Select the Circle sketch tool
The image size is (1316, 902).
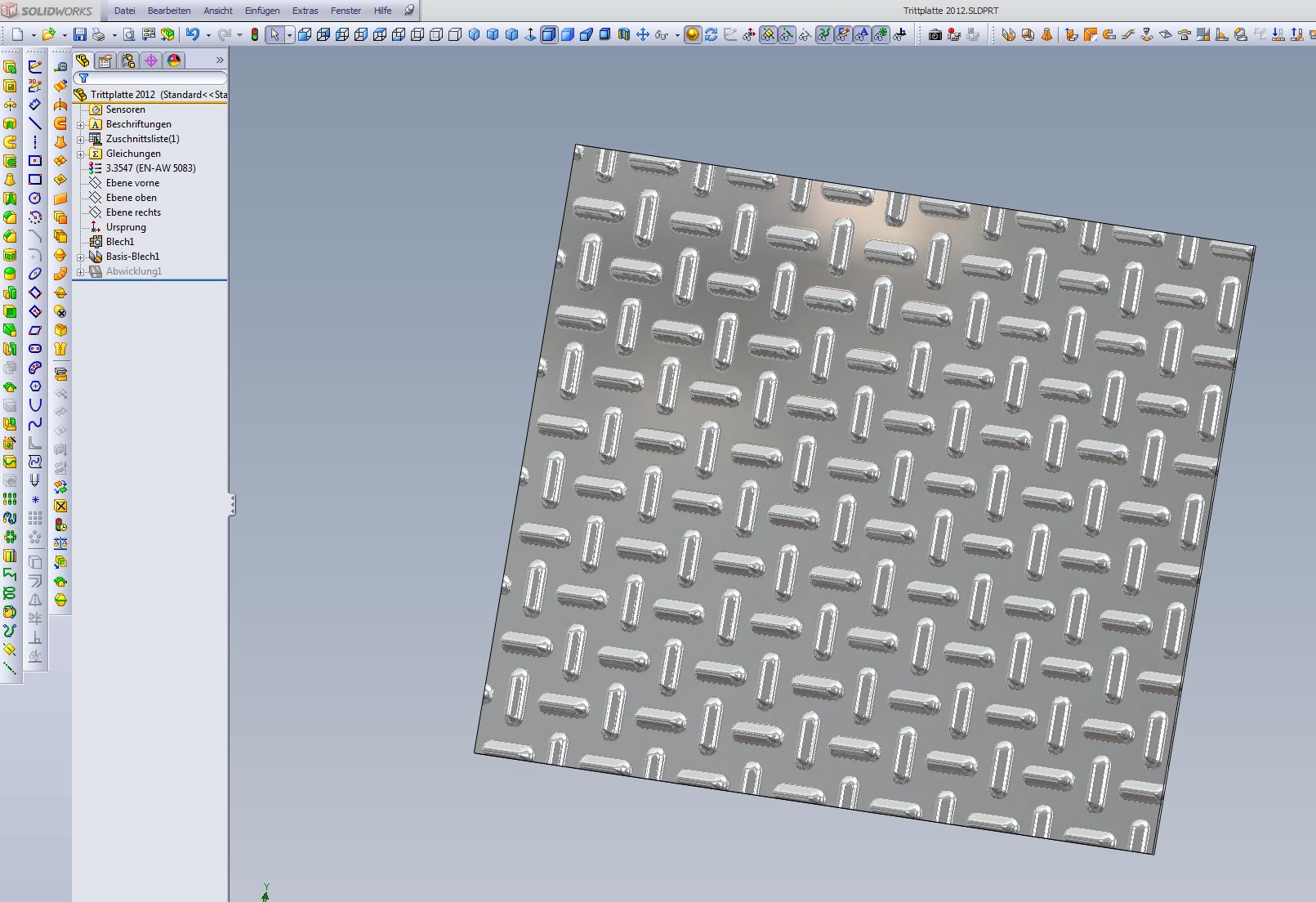pyautogui.click(x=35, y=198)
